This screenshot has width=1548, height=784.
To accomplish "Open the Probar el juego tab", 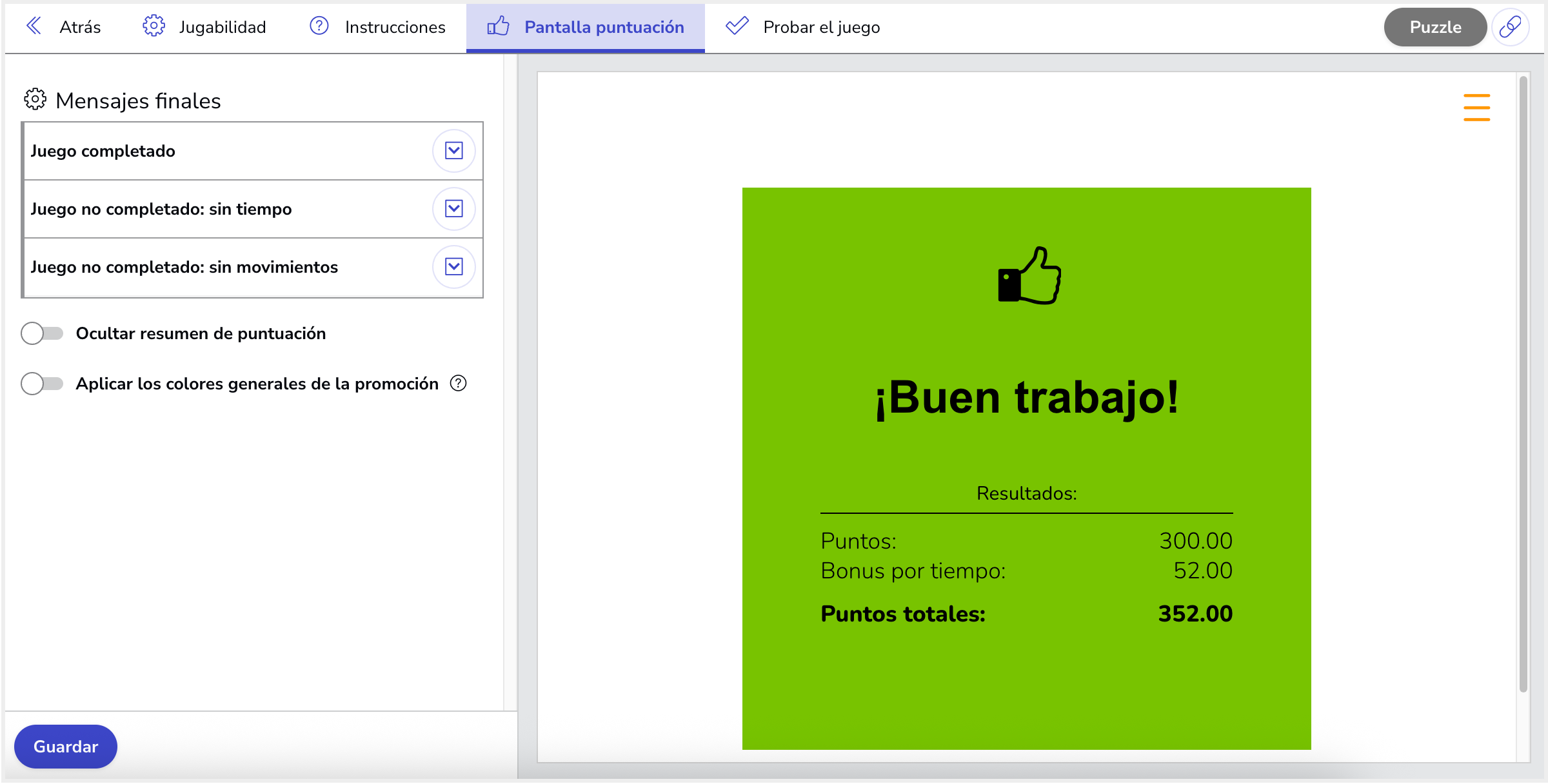I will 802,27.
